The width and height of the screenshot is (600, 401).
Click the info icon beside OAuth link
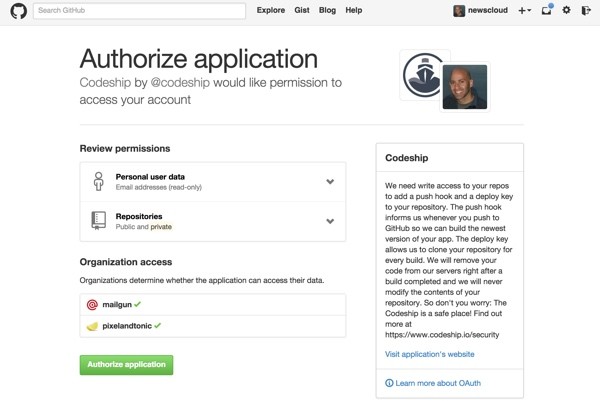point(389,383)
